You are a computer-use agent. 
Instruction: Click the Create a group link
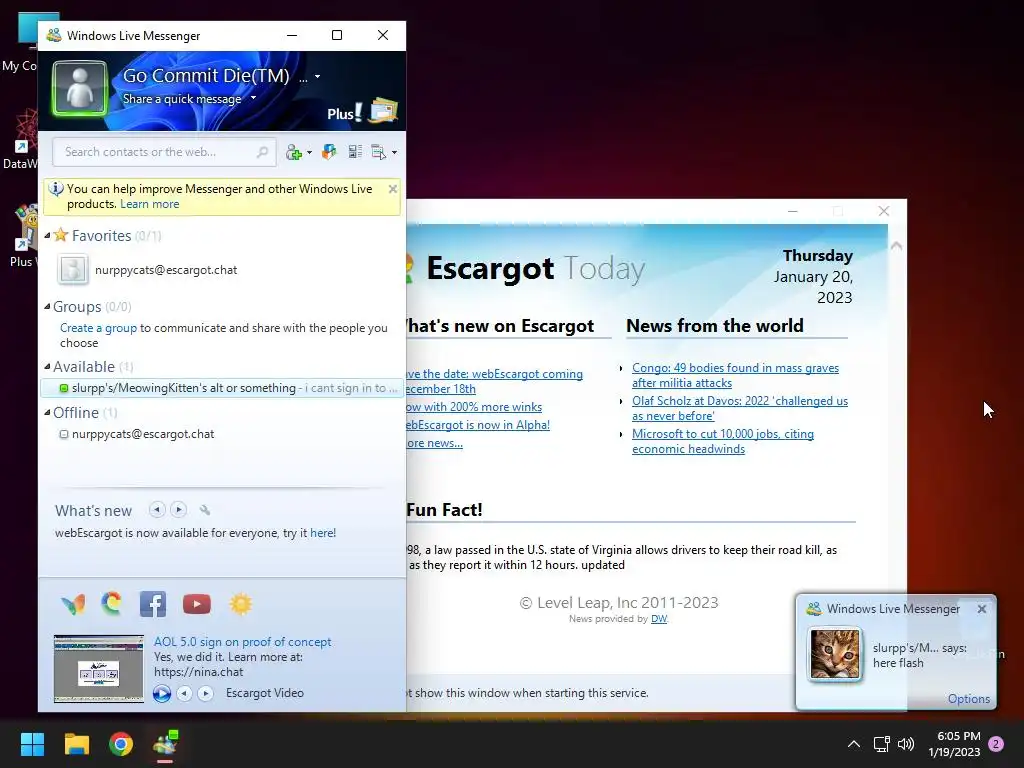99,328
